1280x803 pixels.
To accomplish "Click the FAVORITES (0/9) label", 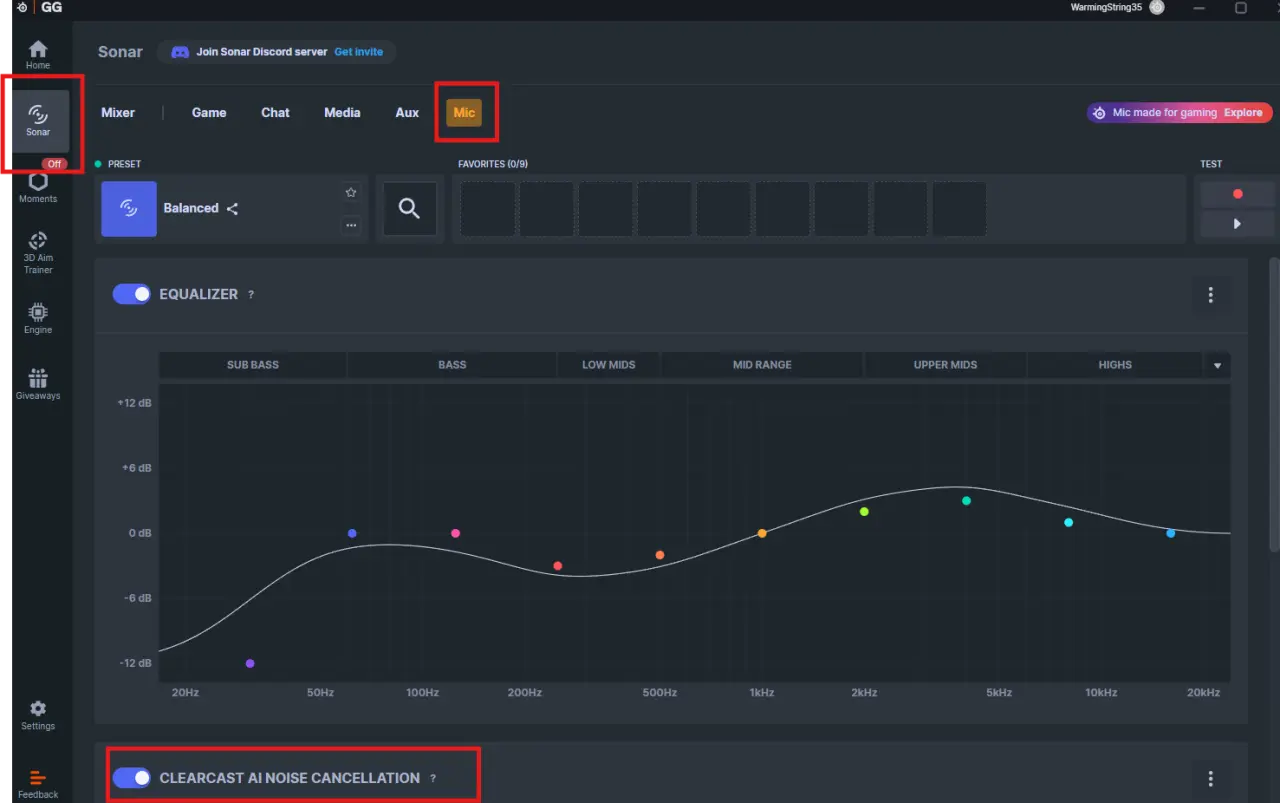I will 493,164.
